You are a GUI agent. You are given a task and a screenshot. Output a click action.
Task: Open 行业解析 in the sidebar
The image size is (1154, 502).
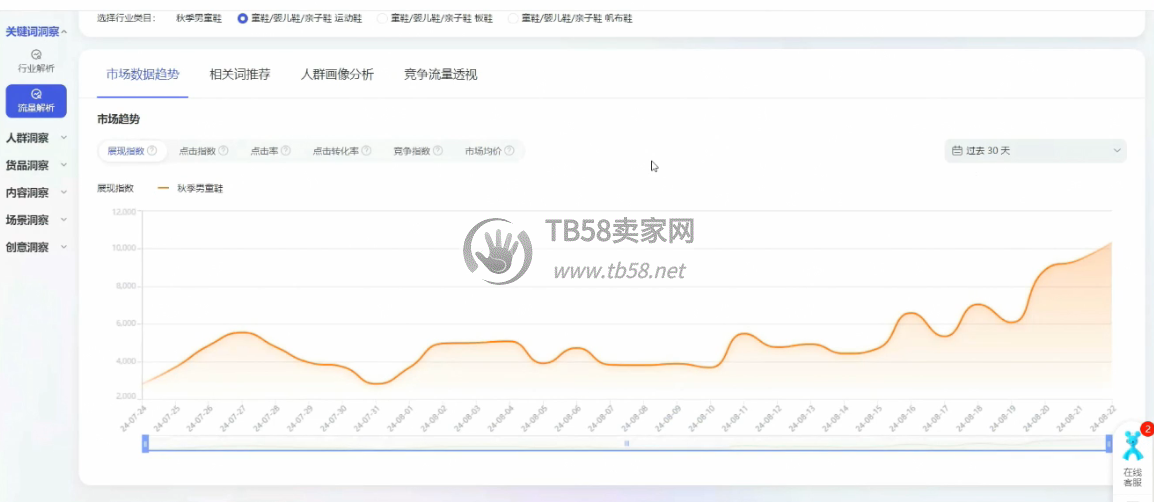coord(36,60)
